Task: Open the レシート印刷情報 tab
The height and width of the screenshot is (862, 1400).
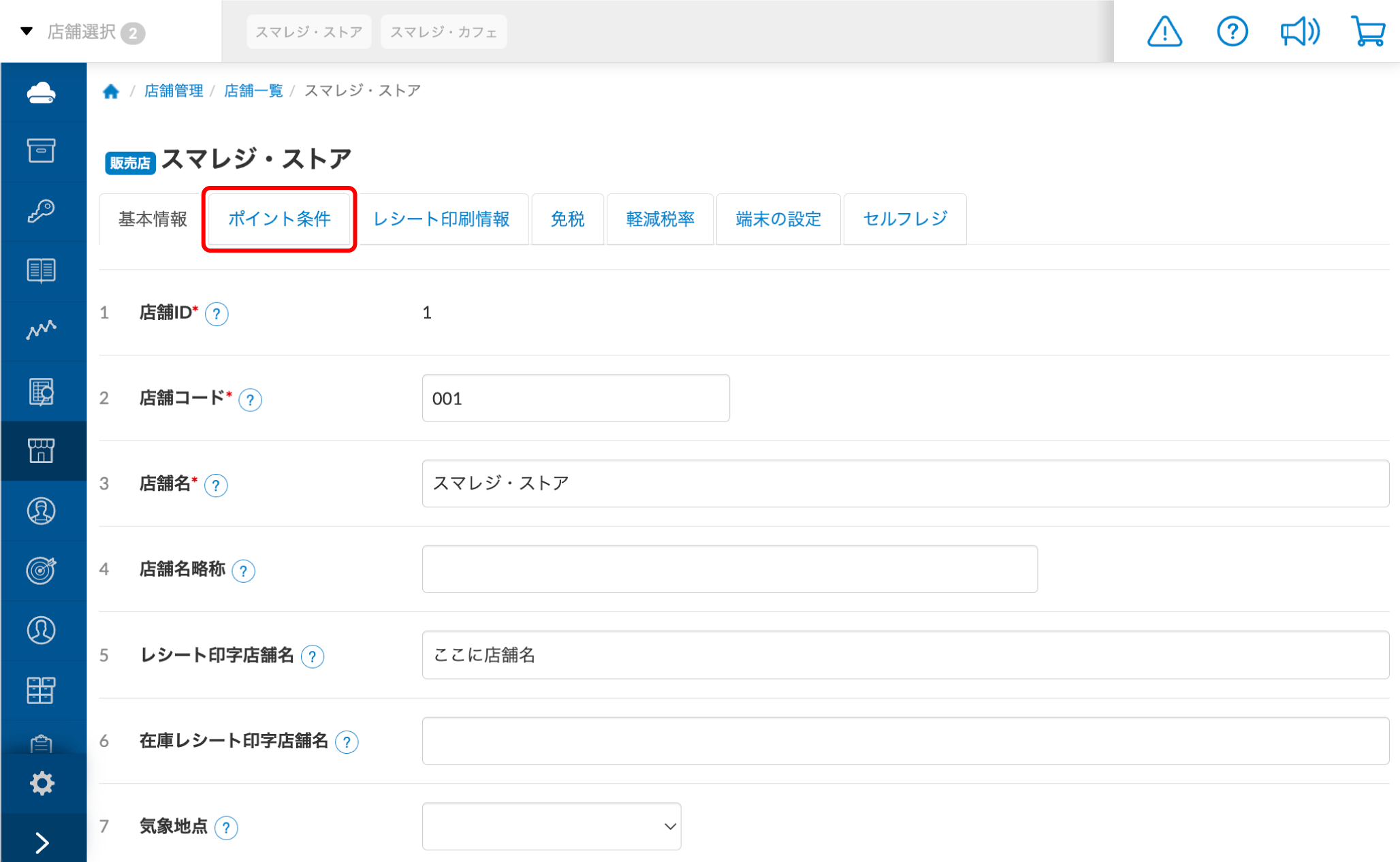Action: click(441, 219)
